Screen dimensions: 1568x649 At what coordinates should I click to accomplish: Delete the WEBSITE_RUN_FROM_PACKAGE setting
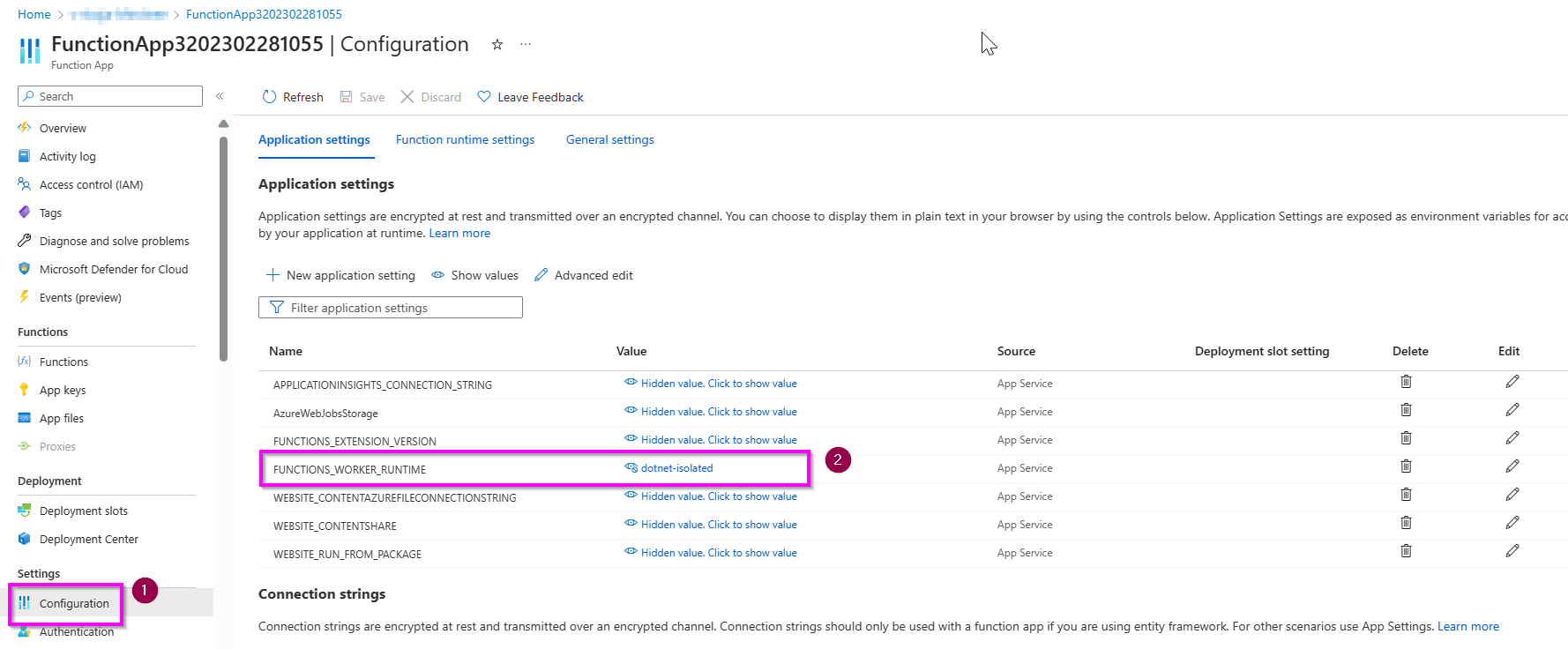1406,551
